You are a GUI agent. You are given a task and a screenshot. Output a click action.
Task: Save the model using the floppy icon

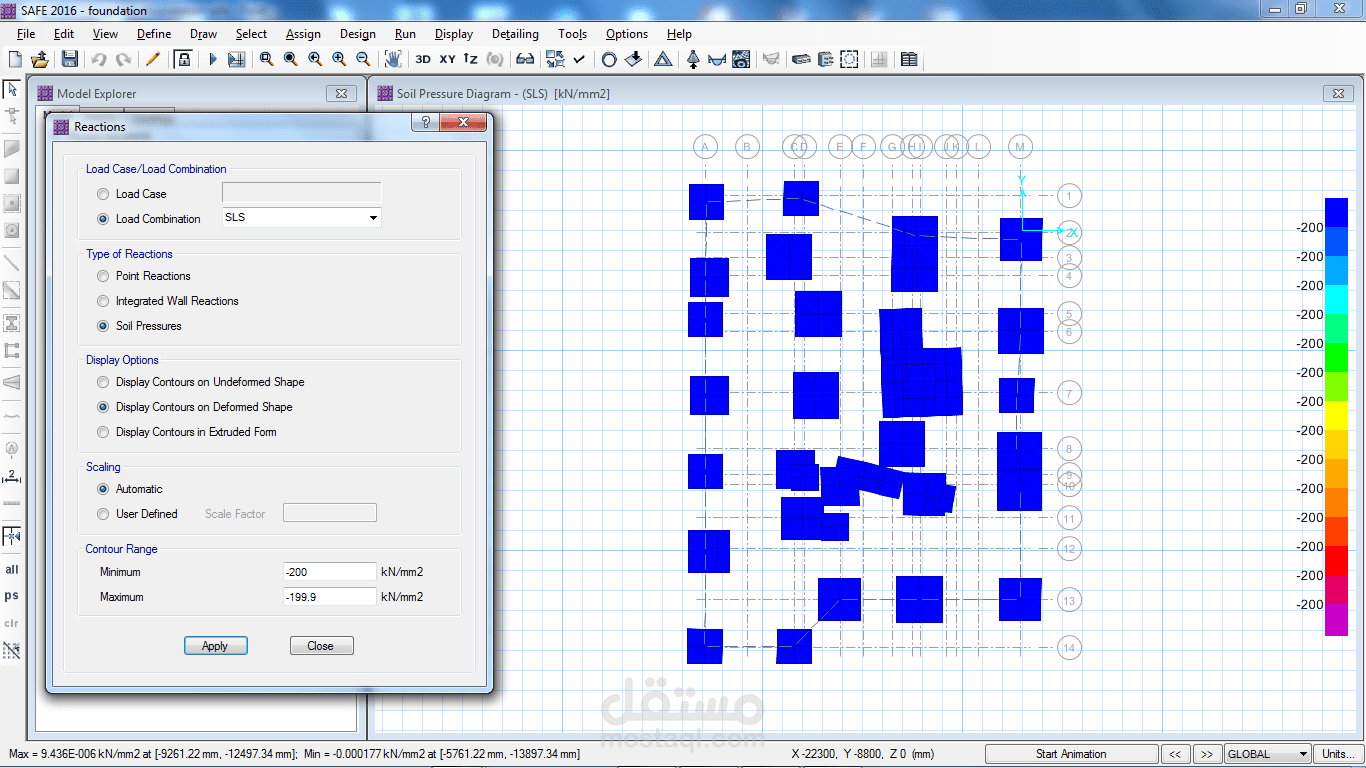(x=69, y=59)
